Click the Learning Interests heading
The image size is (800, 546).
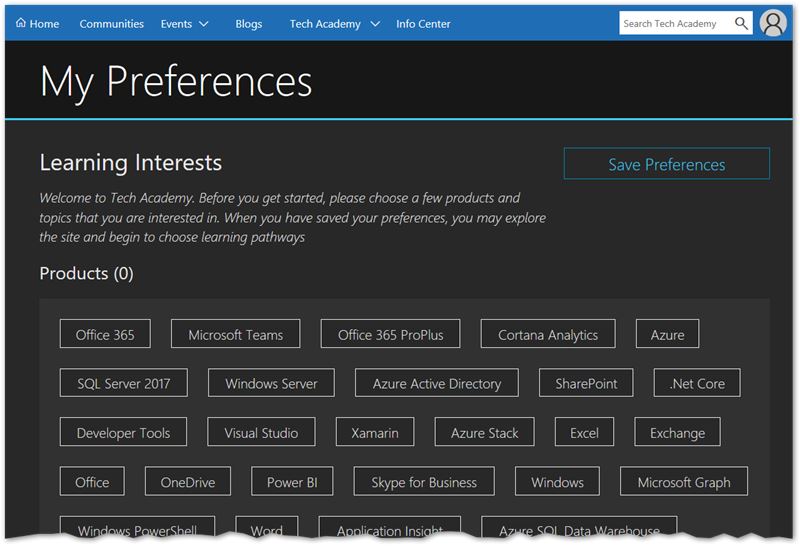coord(131,163)
